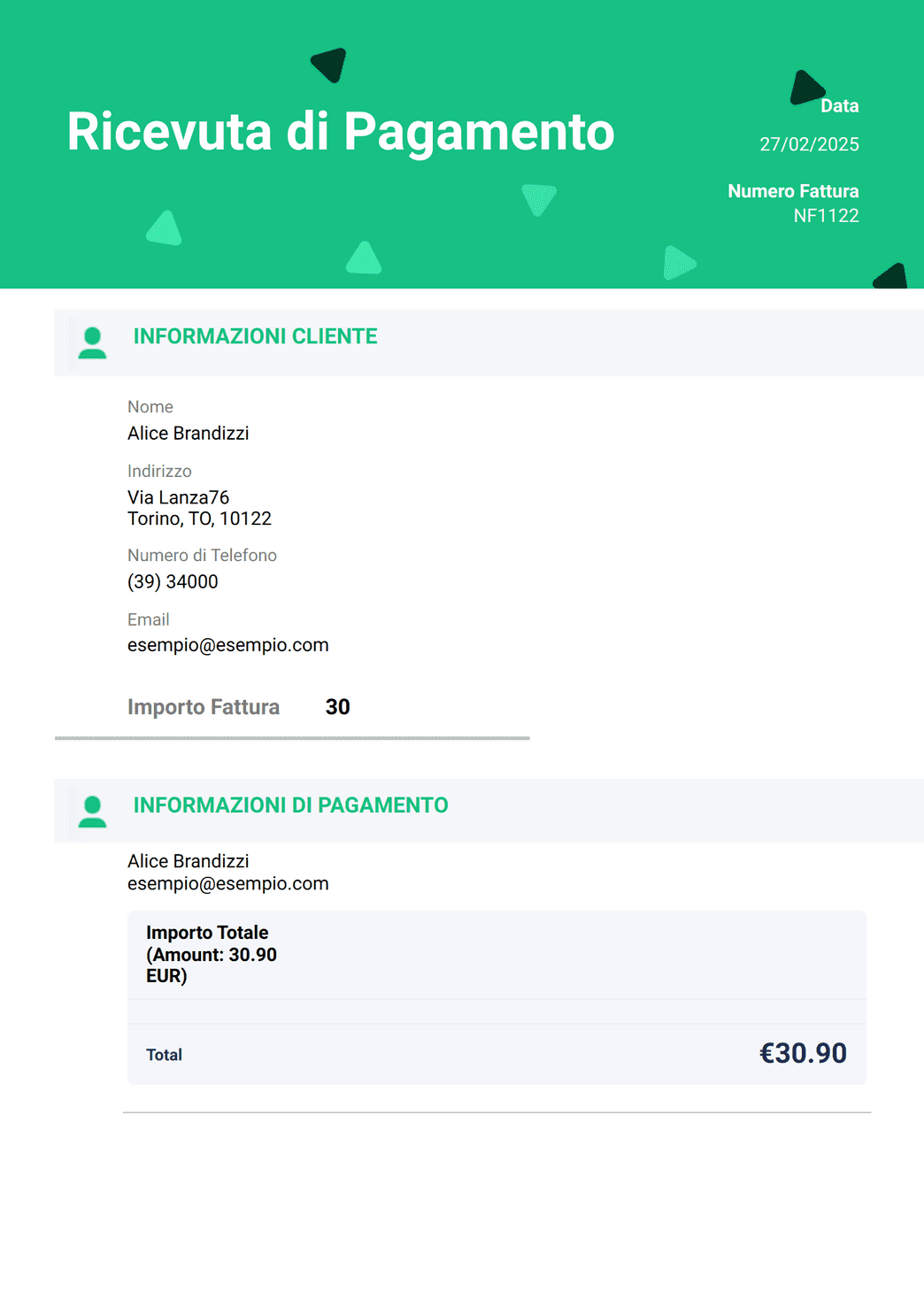The height and width of the screenshot is (1307, 924).
Task: Click the email under the Email label
Action: [227, 645]
